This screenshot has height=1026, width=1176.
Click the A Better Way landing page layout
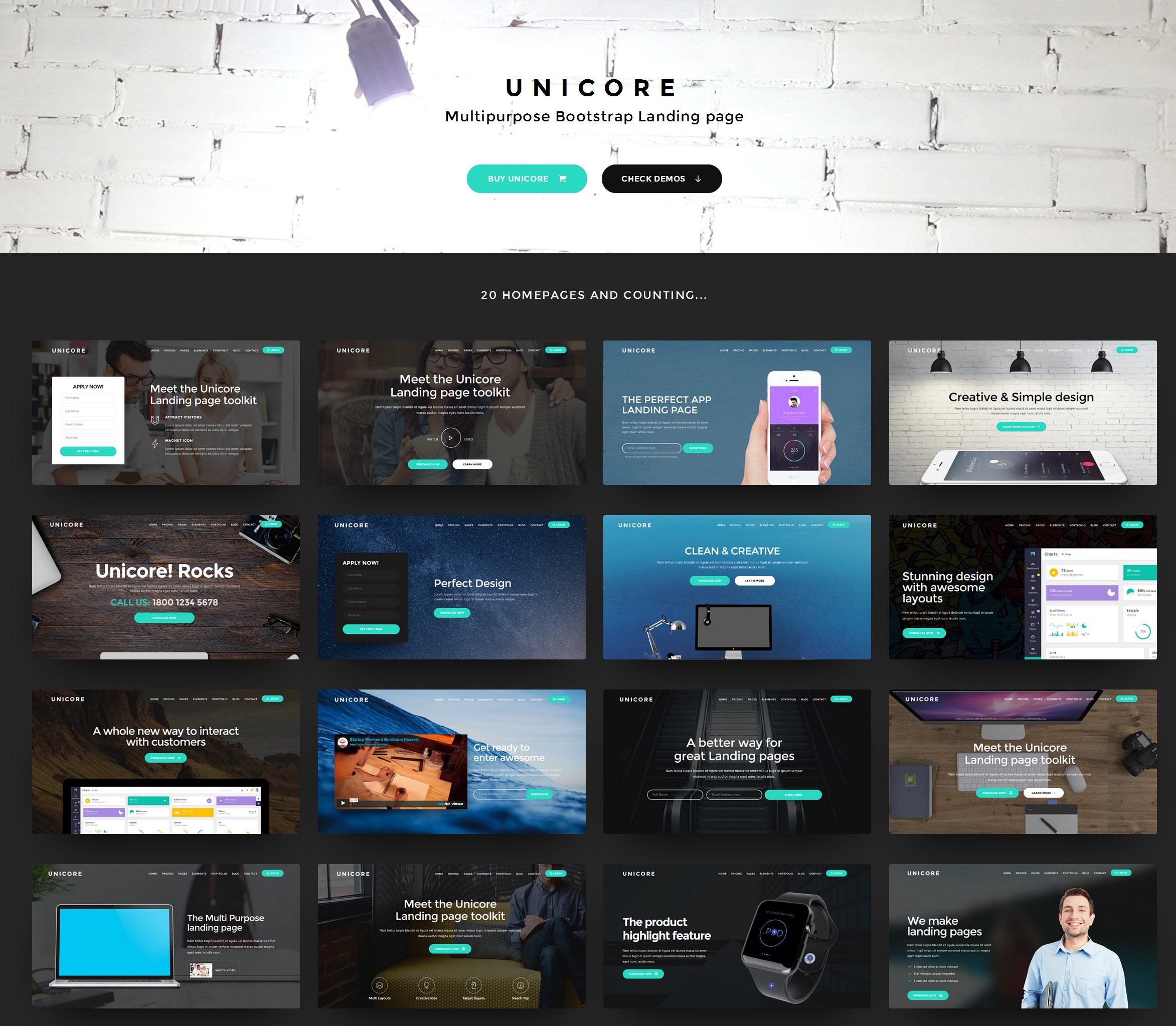click(734, 763)
